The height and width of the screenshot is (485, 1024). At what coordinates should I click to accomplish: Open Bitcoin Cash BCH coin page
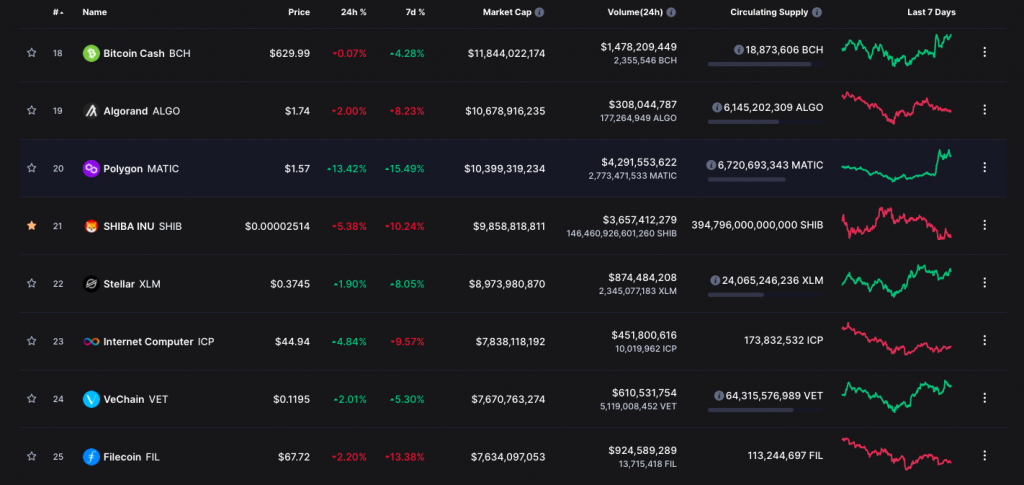pos(147,54)
